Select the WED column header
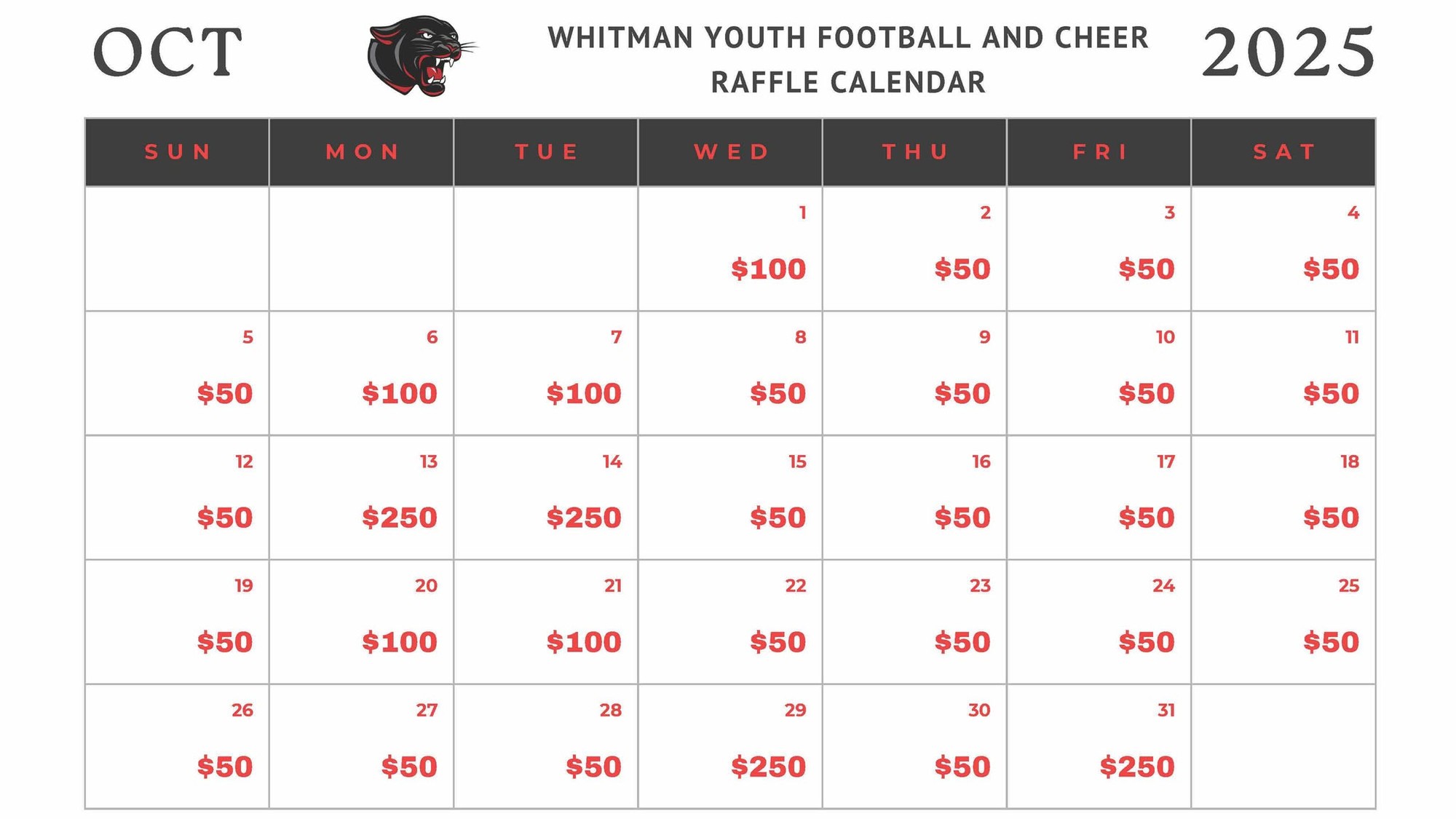Screen dimensions: 1456x819 tap(731, 152)
